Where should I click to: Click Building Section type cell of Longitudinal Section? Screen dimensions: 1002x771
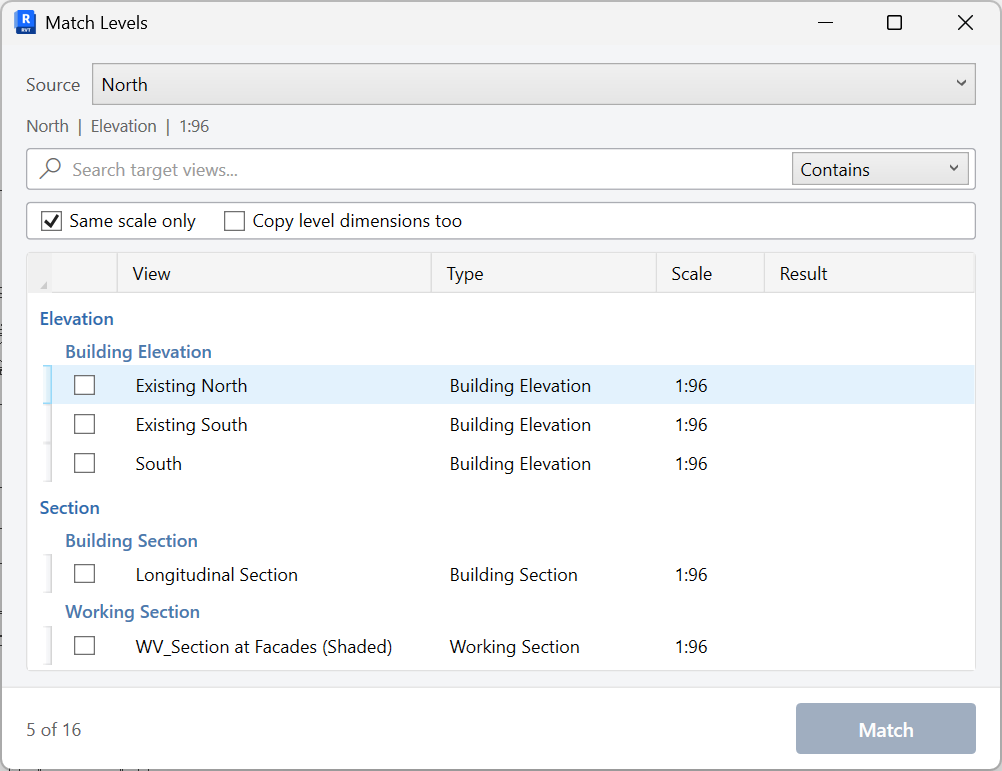click(x=513, y=575)
